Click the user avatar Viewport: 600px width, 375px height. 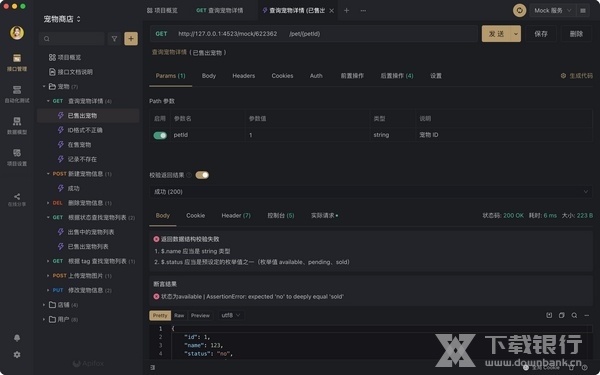(17, 33)
